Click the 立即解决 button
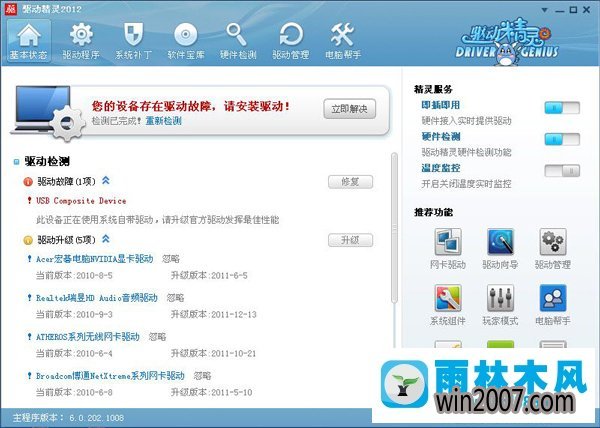This screenshot has width=600, height=428. pos(349,109)
